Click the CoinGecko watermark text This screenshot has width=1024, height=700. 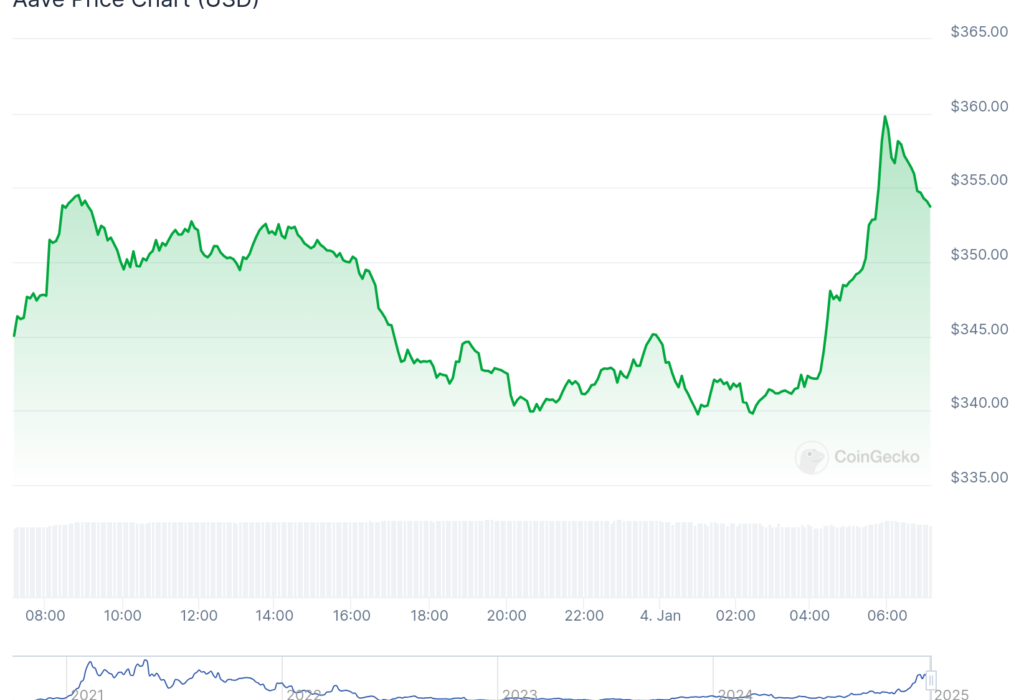tap(876, 458)
